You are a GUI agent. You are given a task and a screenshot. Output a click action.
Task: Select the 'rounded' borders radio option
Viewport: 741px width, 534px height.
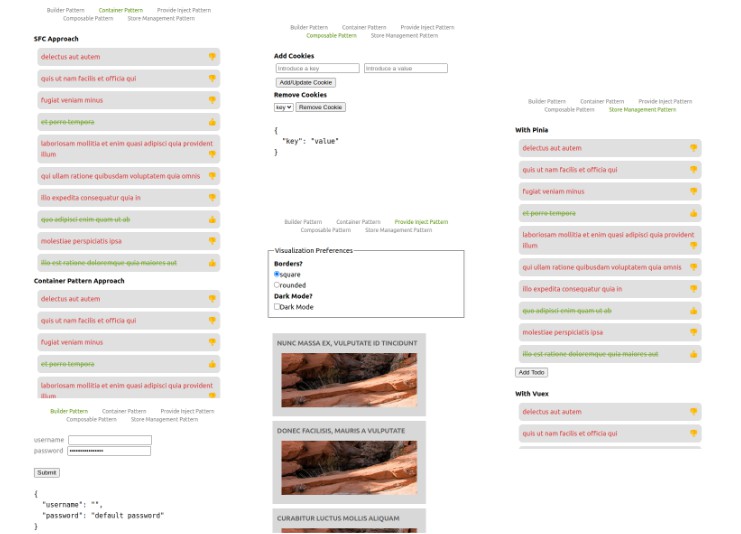(277, 285)
